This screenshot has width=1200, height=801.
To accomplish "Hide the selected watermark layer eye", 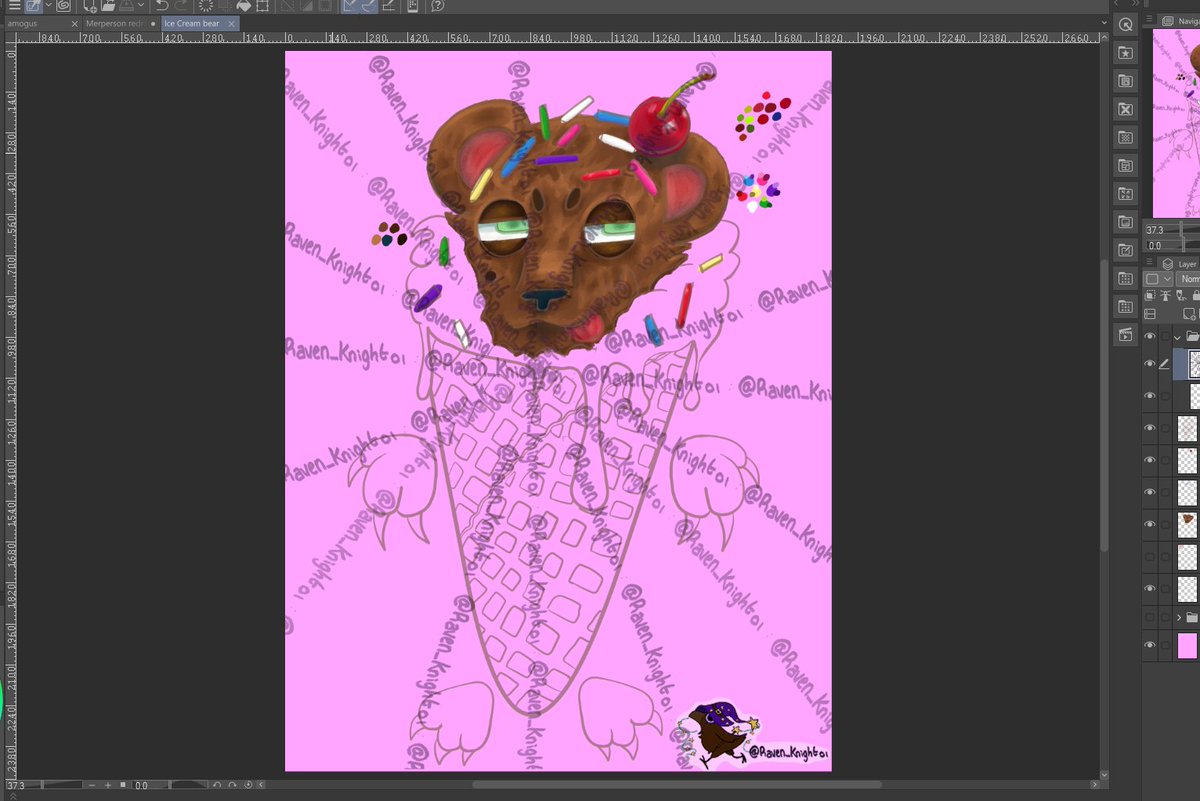I will (1150, 364).
